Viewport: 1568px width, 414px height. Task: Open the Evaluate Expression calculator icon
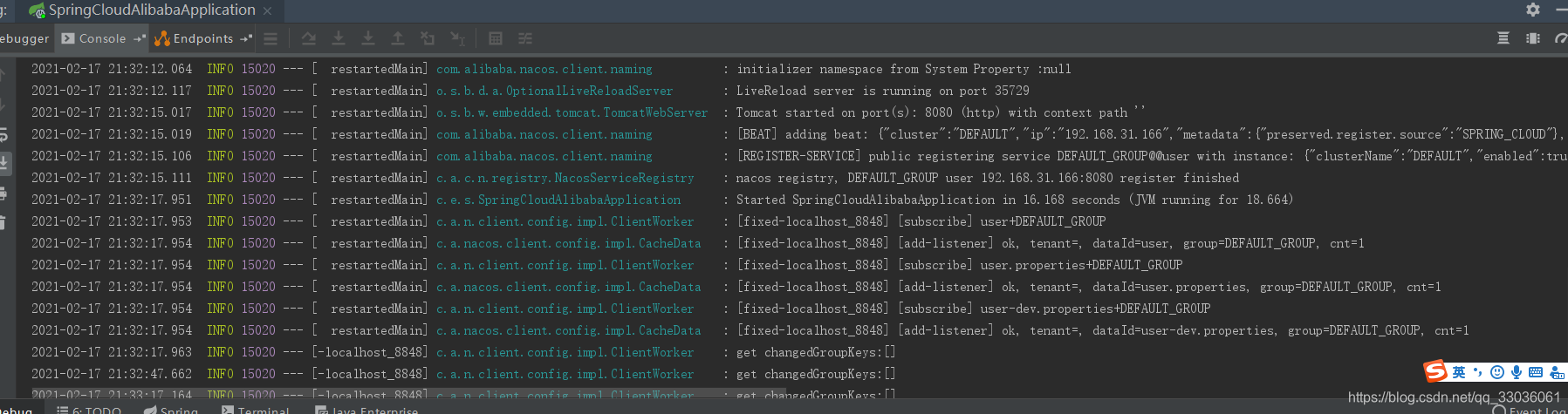pos(496,38)
